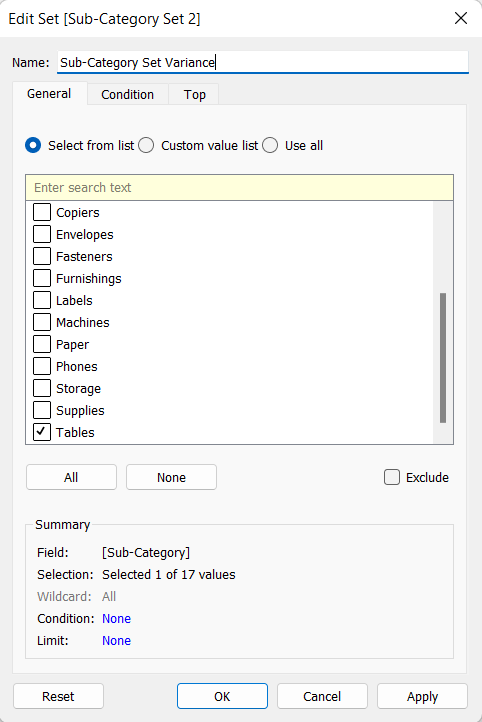Check the Copiers checkbox
Viewport: 482px width, 722px height.
point(42,212)
